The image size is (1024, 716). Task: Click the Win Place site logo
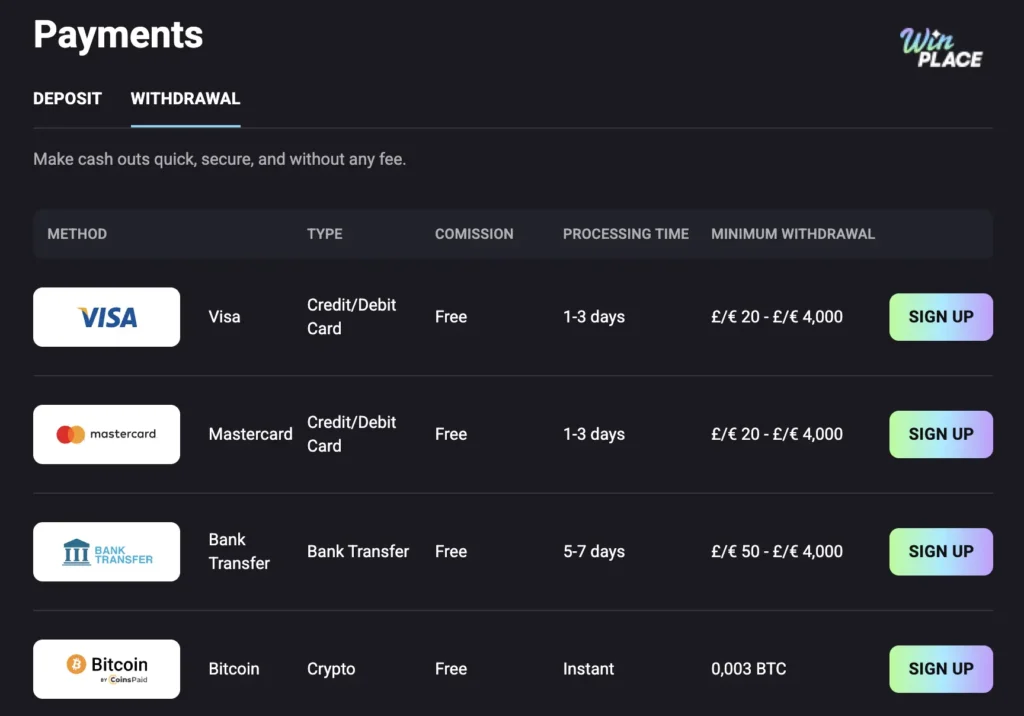[x=941, y=44]
